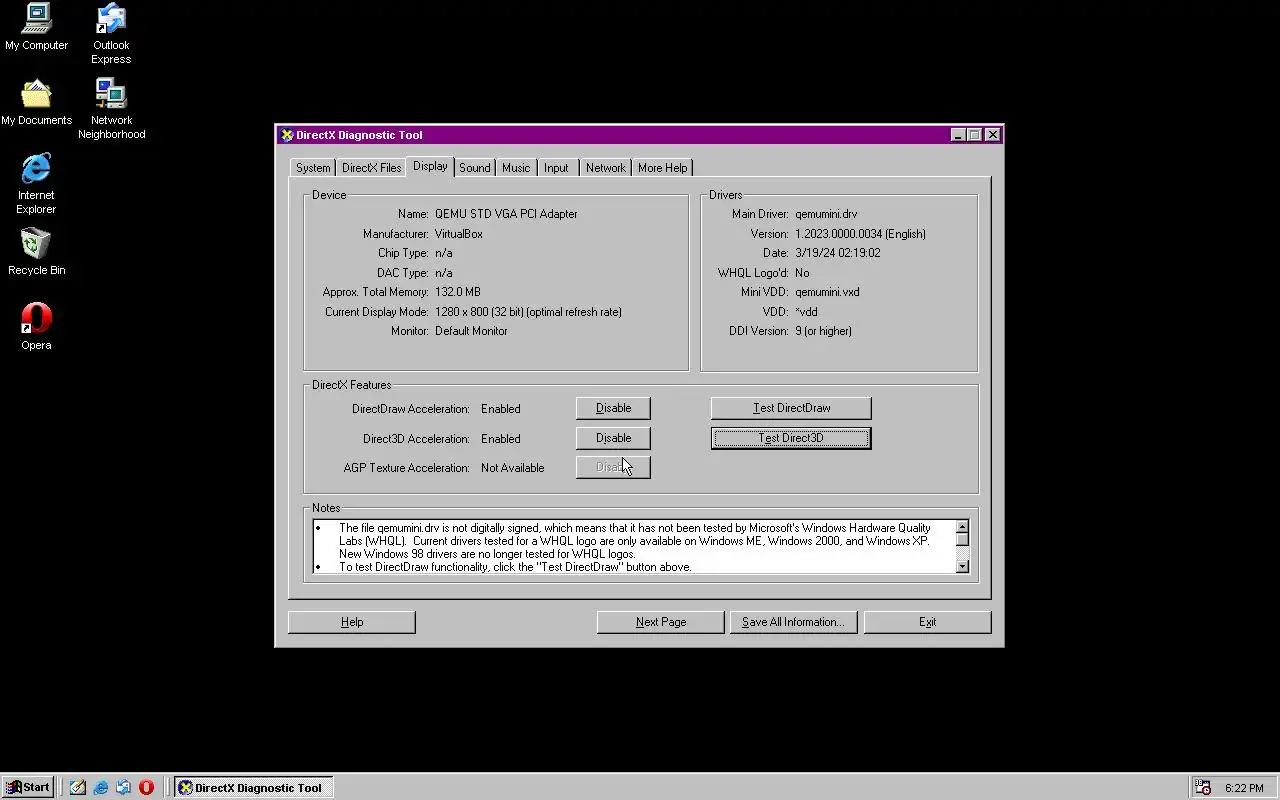Click Next Page button
This screenshot has width=1280, height=800.
click(661, 622)
